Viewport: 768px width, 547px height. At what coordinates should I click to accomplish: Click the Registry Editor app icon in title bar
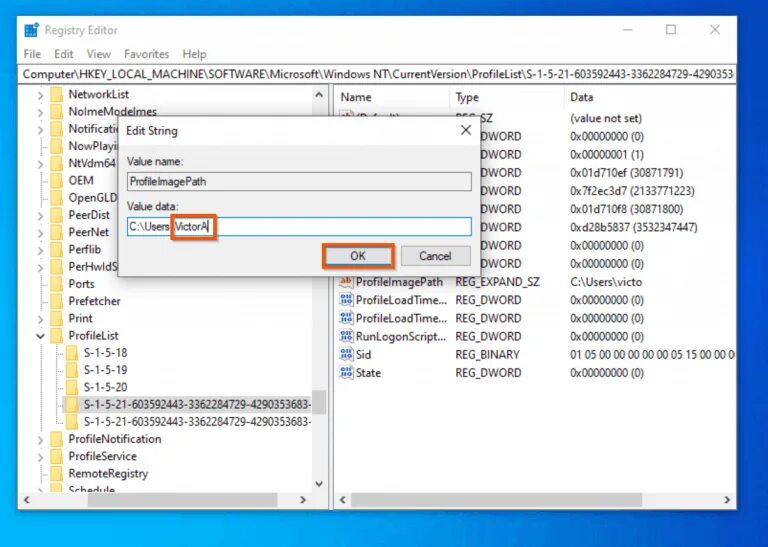point(31,30)
